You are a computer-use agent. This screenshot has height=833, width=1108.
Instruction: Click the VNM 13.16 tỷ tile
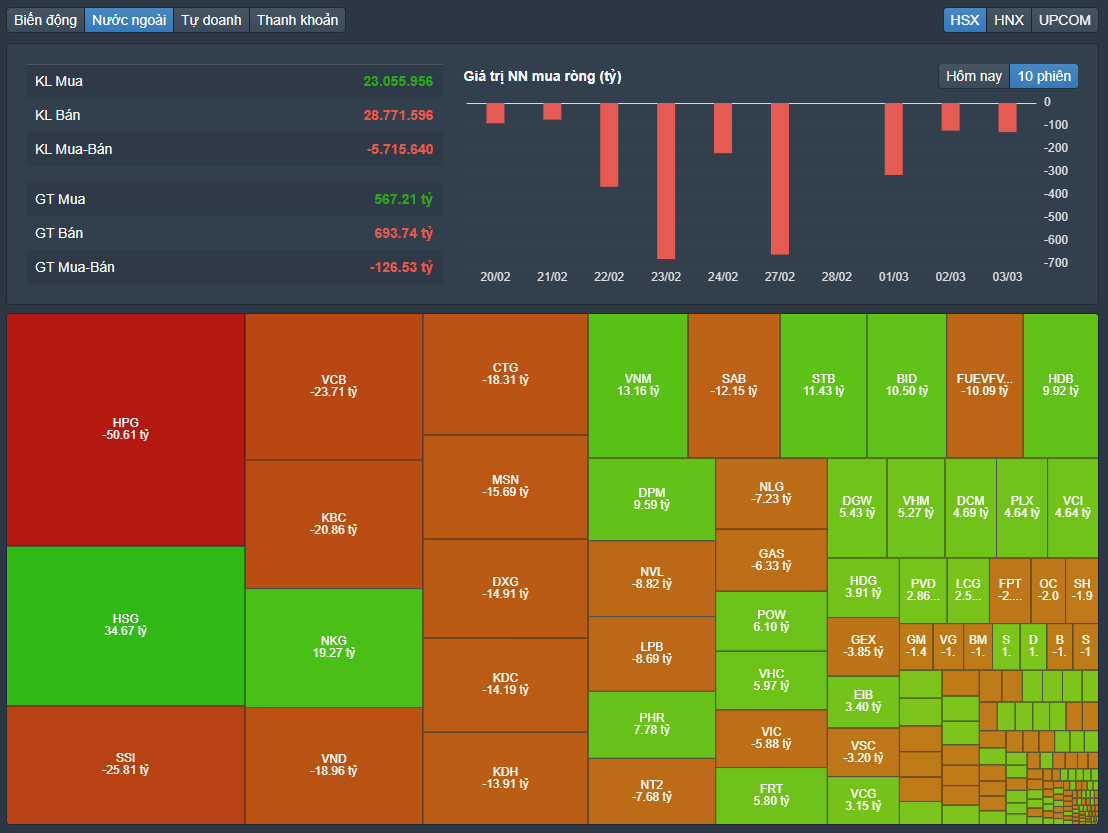638,386
